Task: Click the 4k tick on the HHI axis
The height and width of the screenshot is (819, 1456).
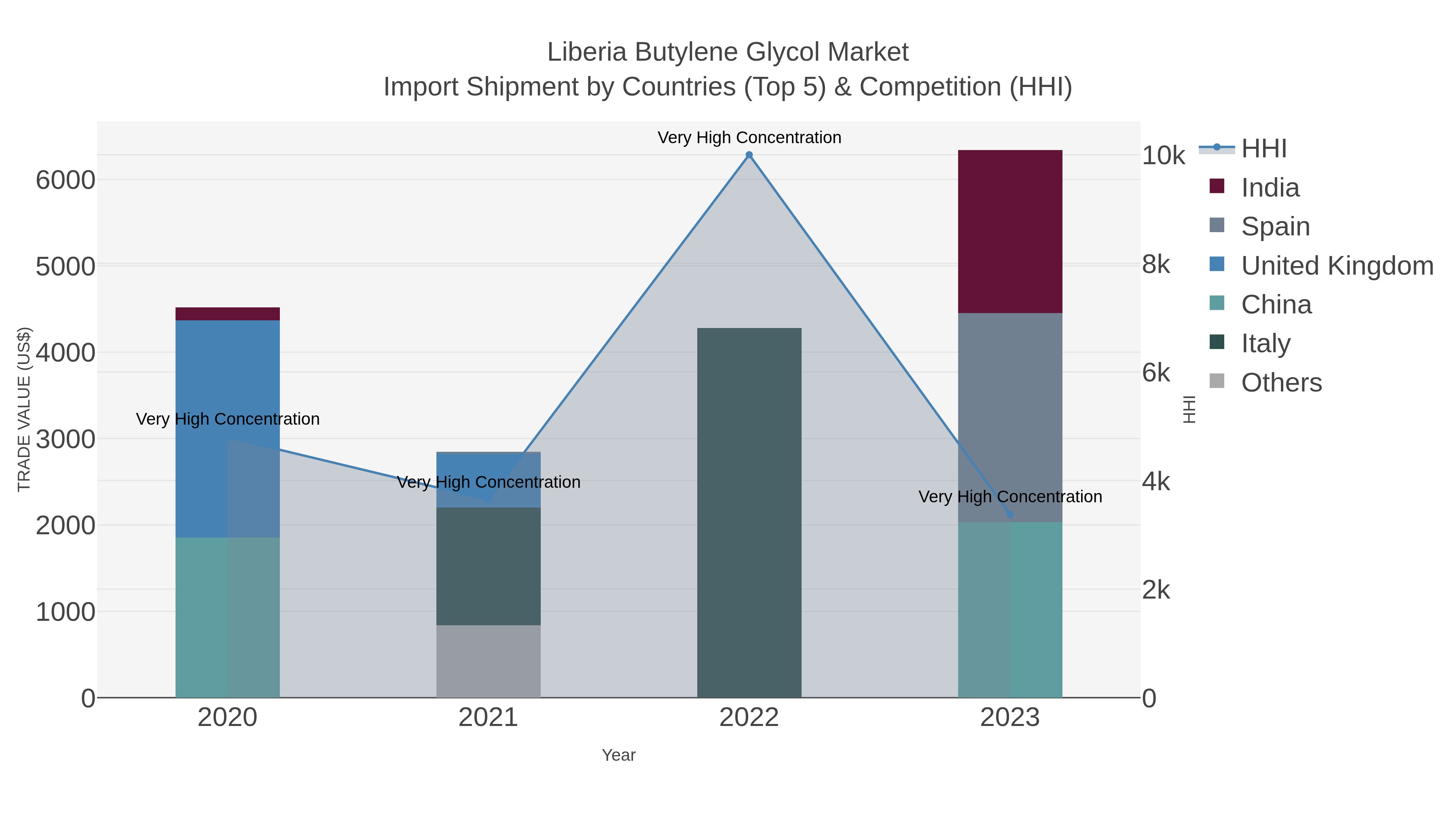Action: click(x=1156, y=481)
